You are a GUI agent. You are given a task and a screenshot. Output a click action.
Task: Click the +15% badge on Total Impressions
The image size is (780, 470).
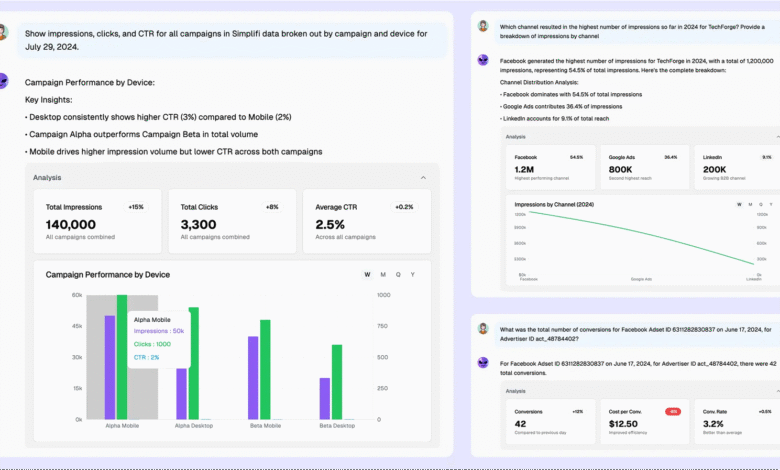(x=136, y=207)
